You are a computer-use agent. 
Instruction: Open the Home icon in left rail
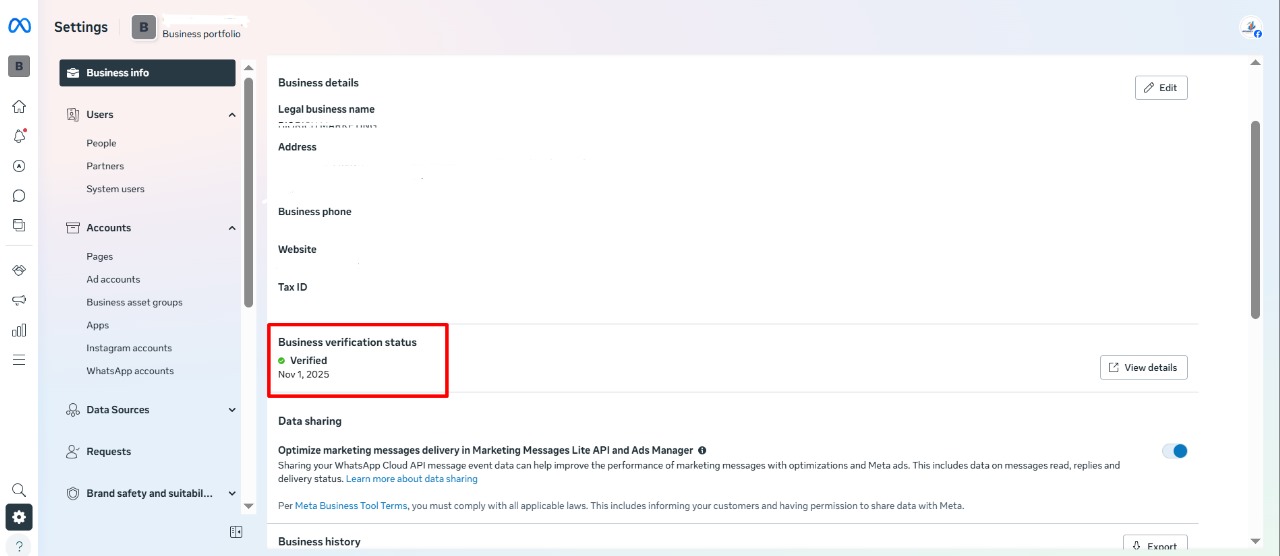coord(19,107)
